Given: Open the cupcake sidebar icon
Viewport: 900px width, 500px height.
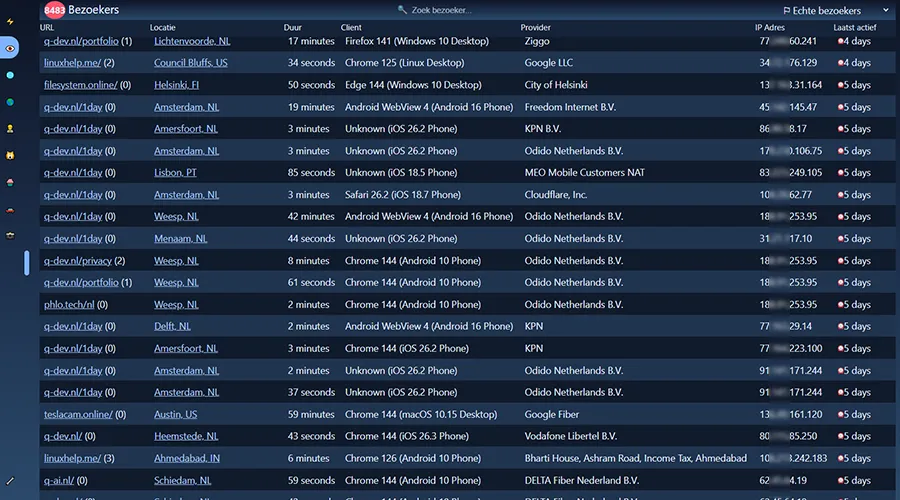Looking at the screenshot, I should [x=10, y=183].
